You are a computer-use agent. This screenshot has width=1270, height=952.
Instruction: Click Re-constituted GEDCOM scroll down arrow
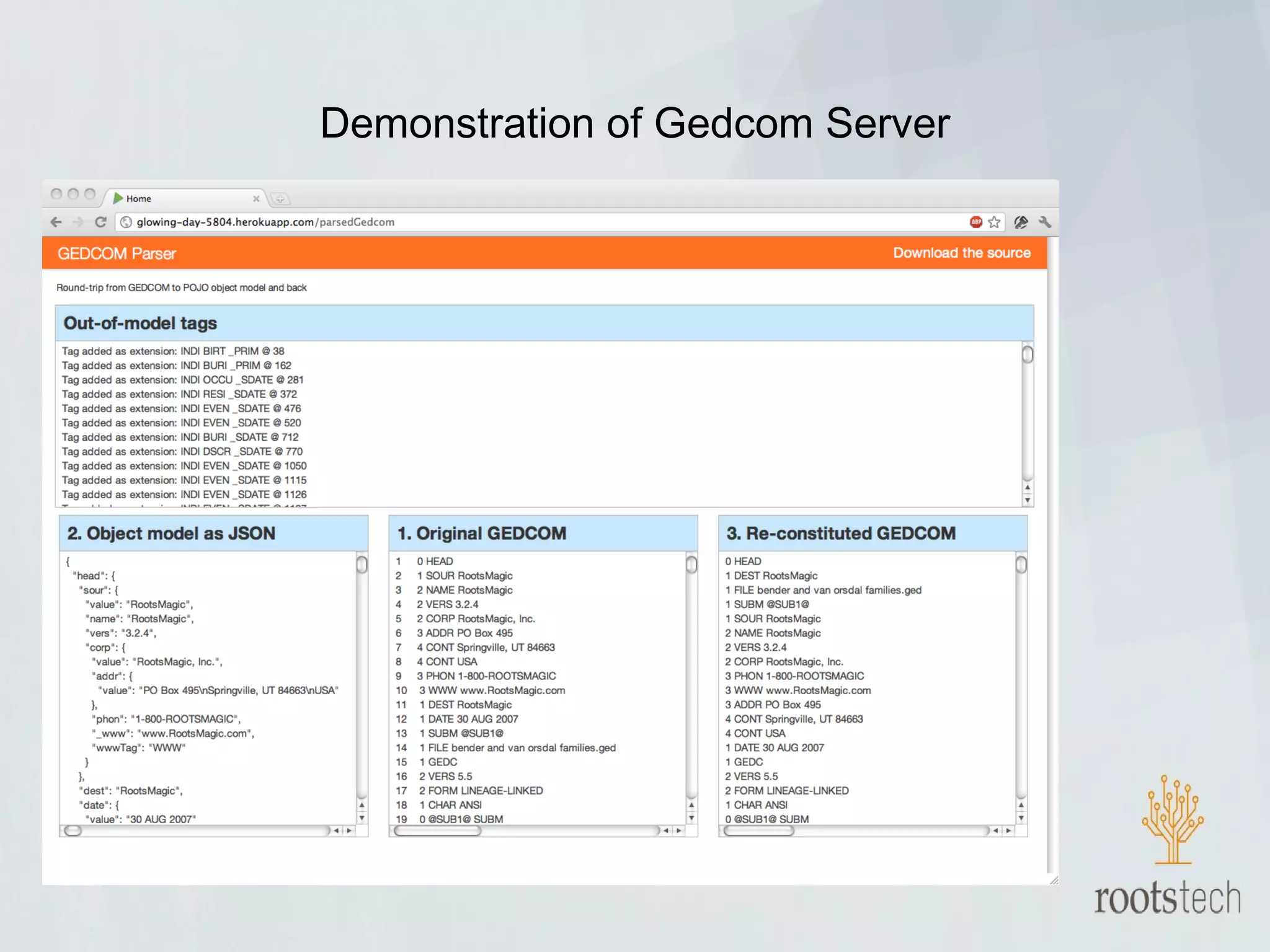pos(1021,818)
